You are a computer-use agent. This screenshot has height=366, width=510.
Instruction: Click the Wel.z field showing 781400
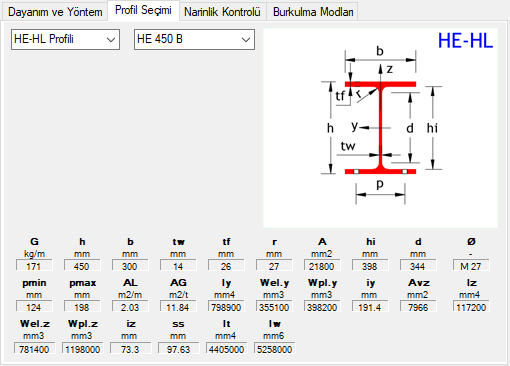[x=35, y=348]
